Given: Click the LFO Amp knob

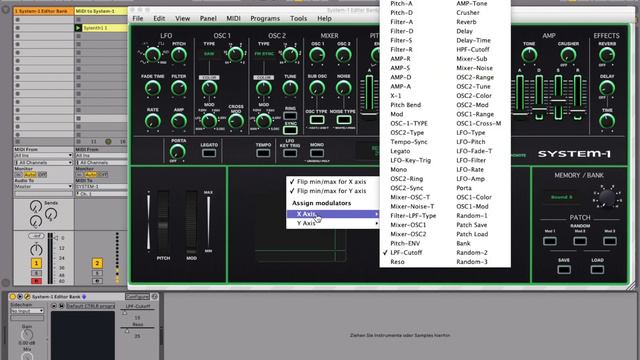Looking at the screenshot, I should [x=179, y=121].
